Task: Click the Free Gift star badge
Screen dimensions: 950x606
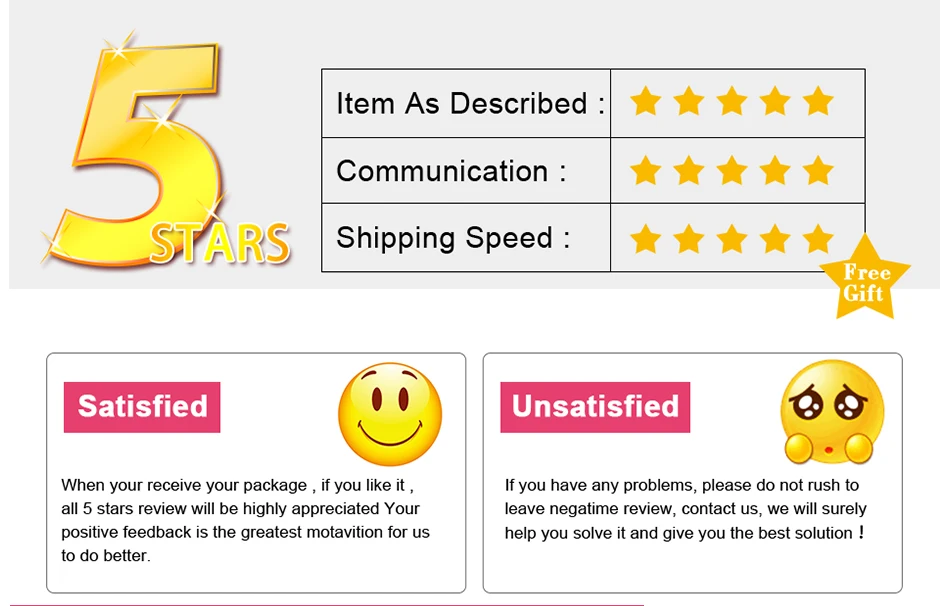Action: pos(865,279)
